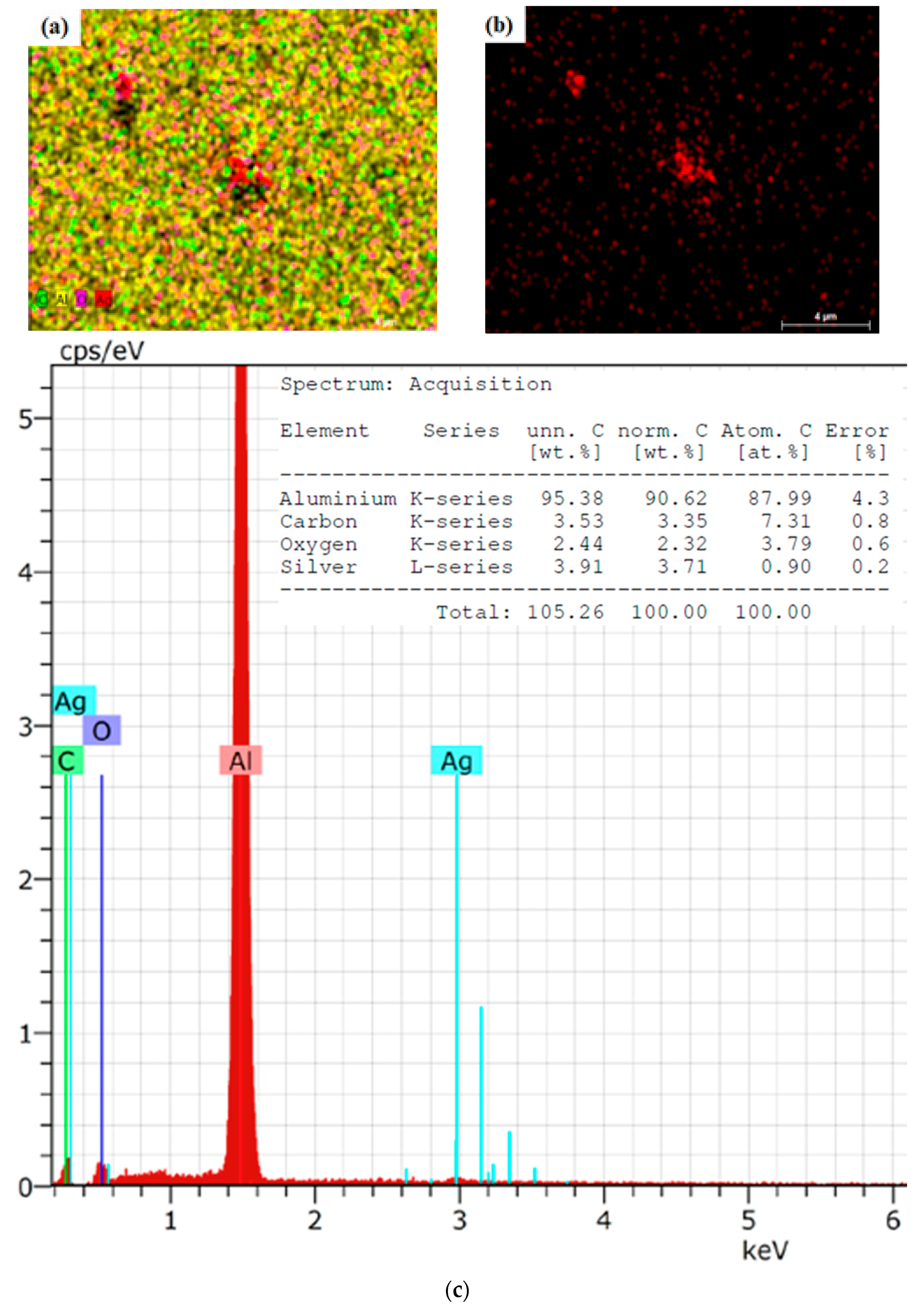Click the 5 tick label on cps/eV axis
Viewport: 920px width, 1316px height.
point(25,420)
